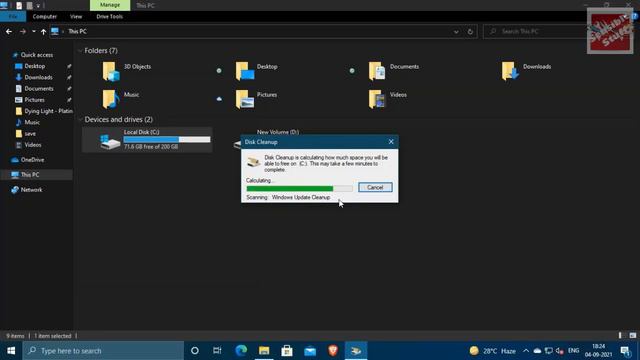
Task: Open the File menu tab
Action: pos(13,16)
